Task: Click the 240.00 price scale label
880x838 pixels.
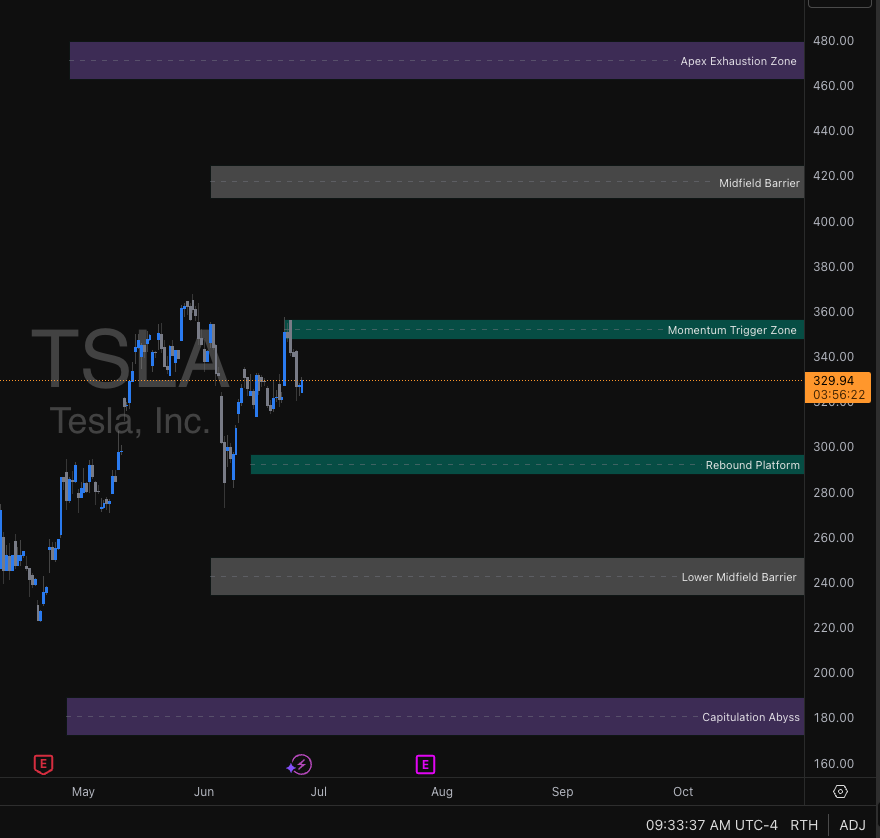Action: [833, 583]
